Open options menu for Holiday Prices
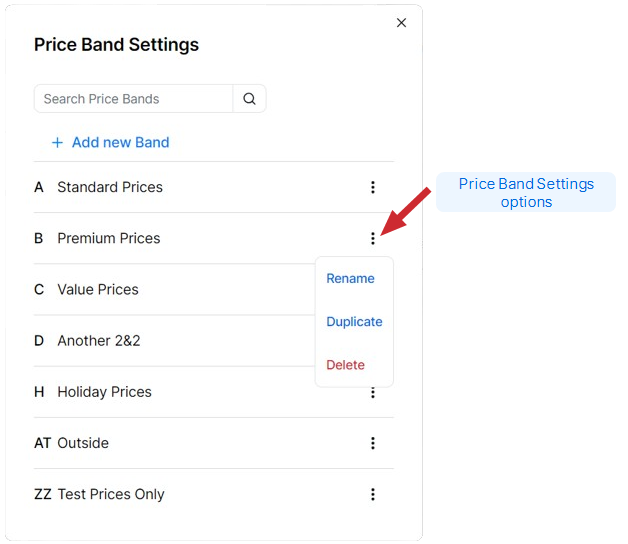This screenshot has width=628, height=544. click(x=373, y=393)
